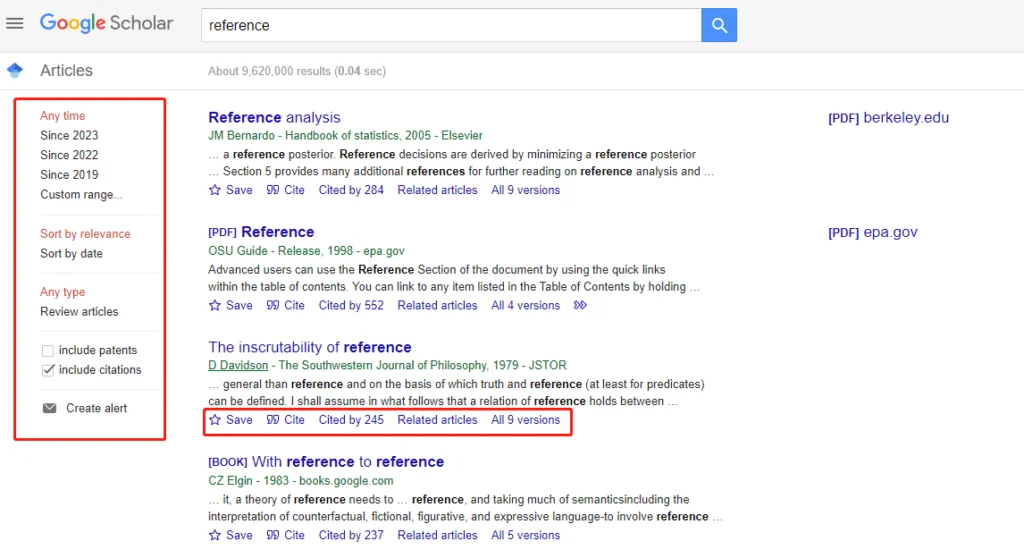
Task: Filter results to Since 2019
Action: pyautogui.click(x=69, y=174)
